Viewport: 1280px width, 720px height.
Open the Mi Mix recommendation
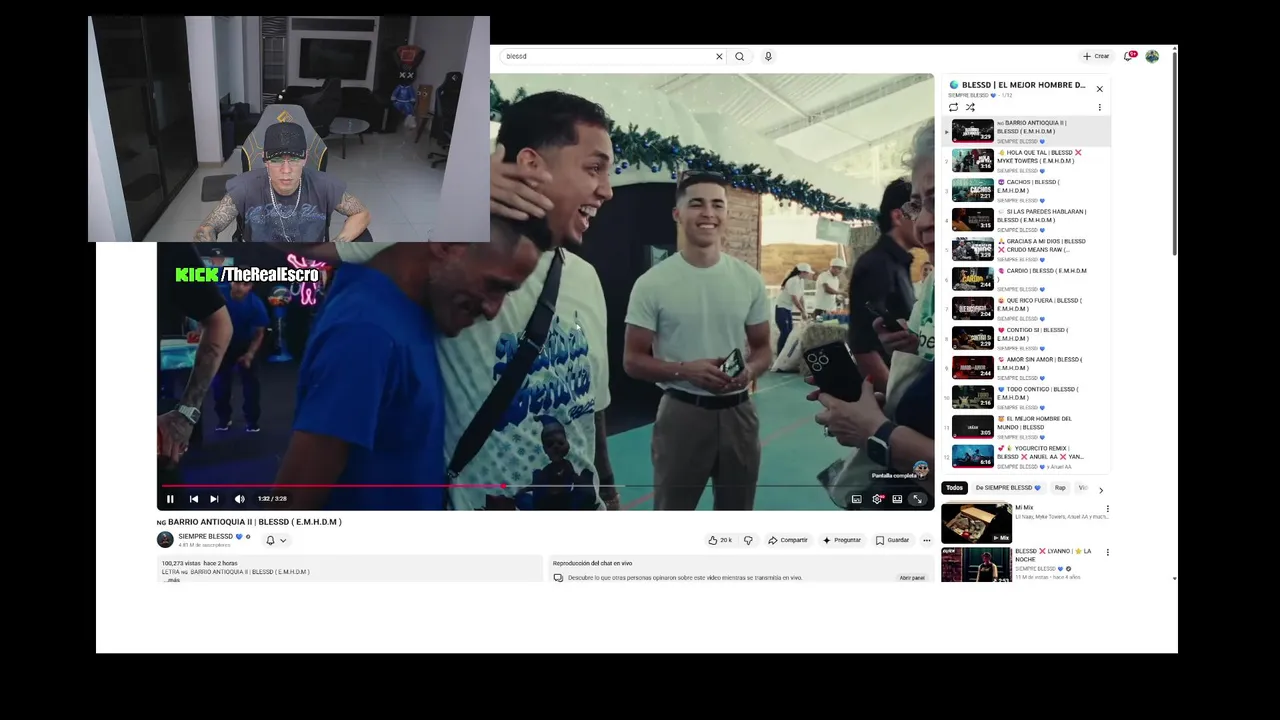click(976, 524)
